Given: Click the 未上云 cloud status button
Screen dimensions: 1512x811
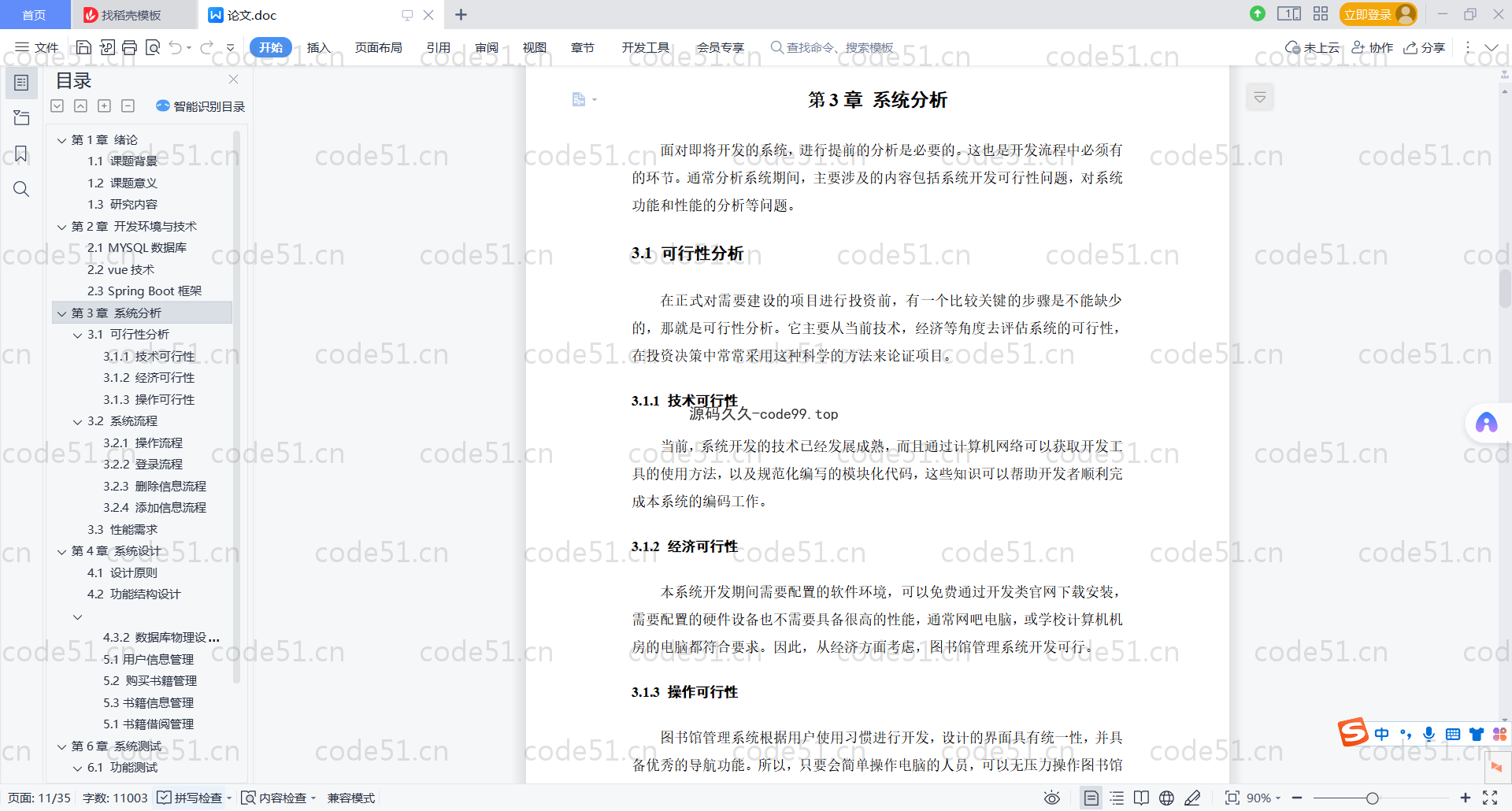Looking at the screenshot, I should (x=1312, y=47).
